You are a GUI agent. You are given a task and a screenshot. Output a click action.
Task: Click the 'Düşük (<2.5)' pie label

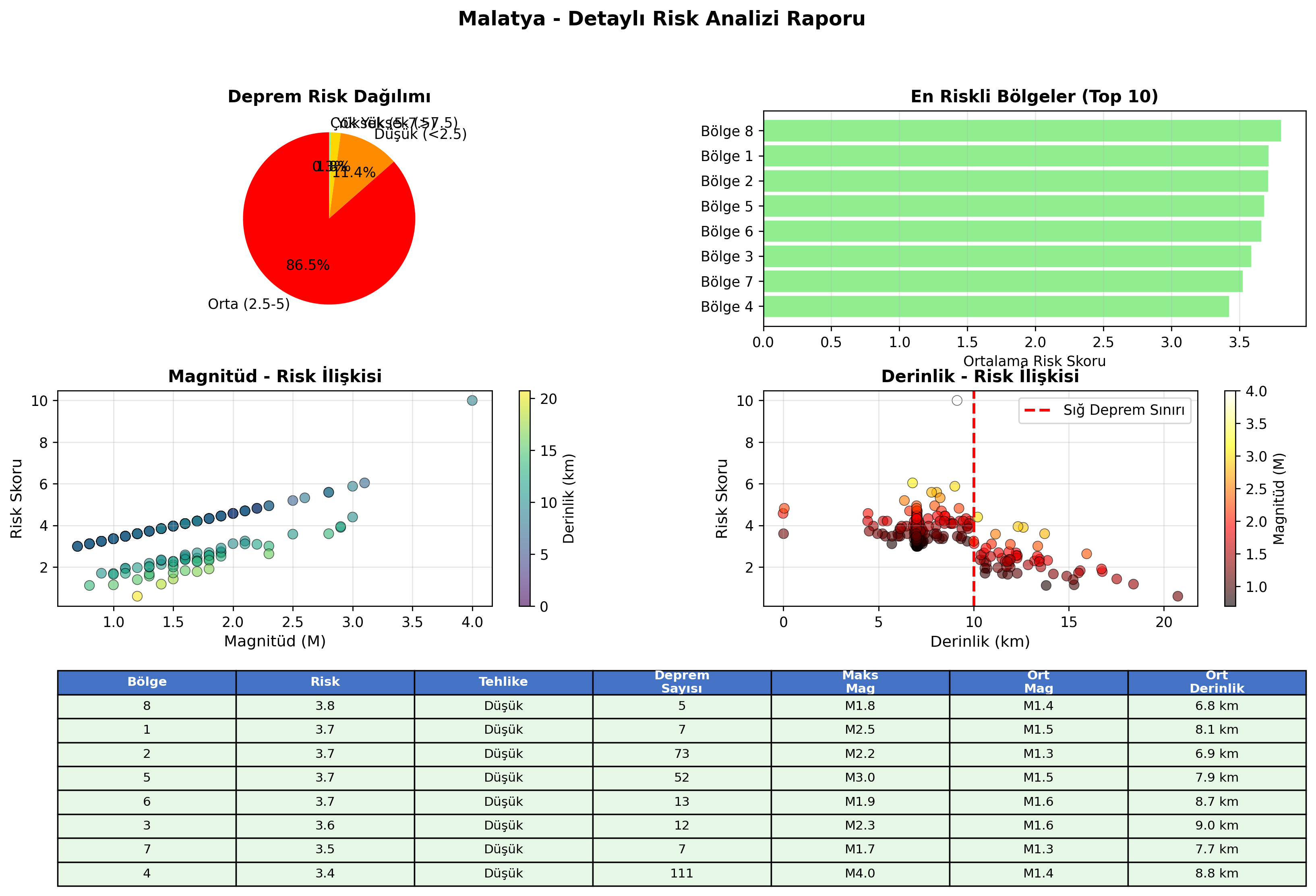click(x=420, y=134)
